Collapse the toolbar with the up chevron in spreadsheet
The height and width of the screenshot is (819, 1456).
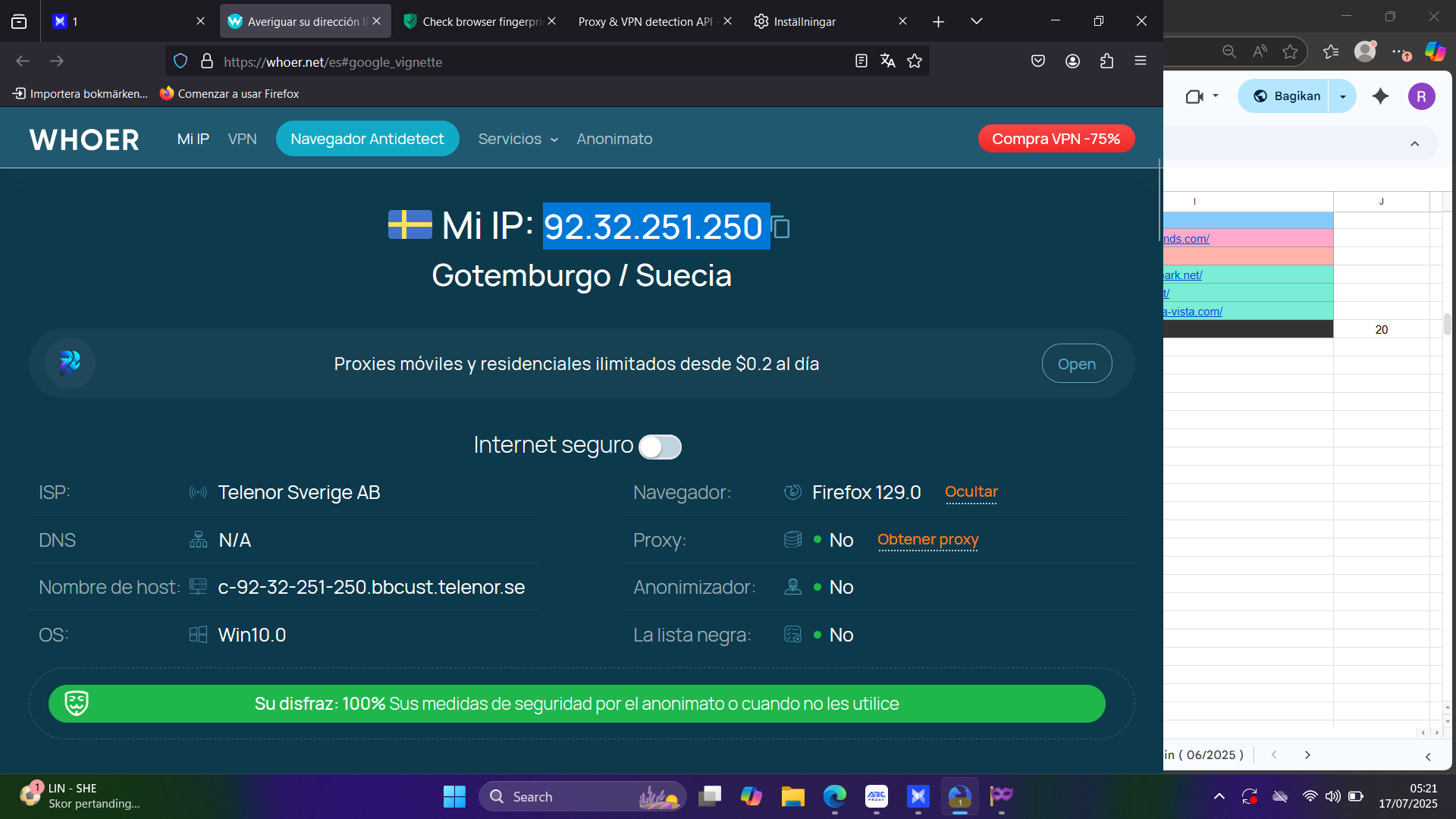(1415, 144)
